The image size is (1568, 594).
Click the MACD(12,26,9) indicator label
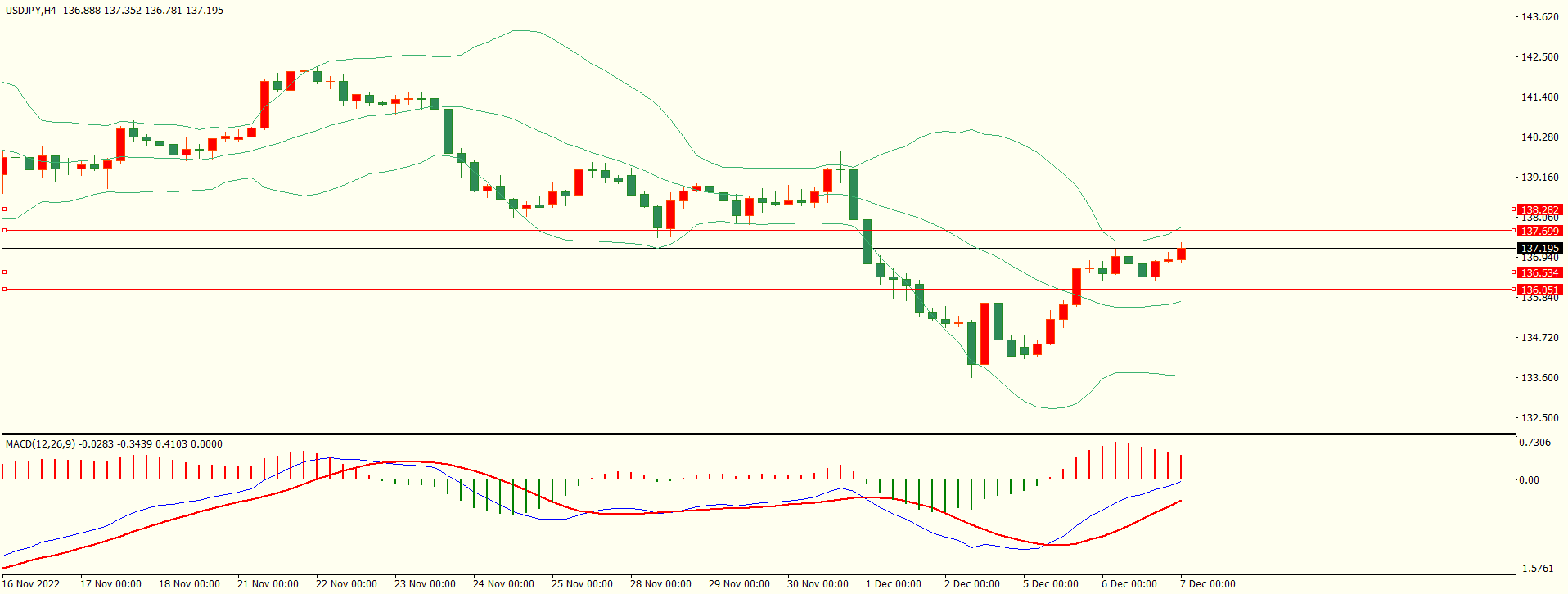coord(40,444)
